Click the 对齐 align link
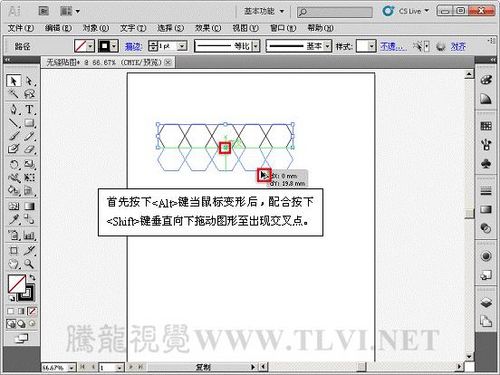 [458, 46]
